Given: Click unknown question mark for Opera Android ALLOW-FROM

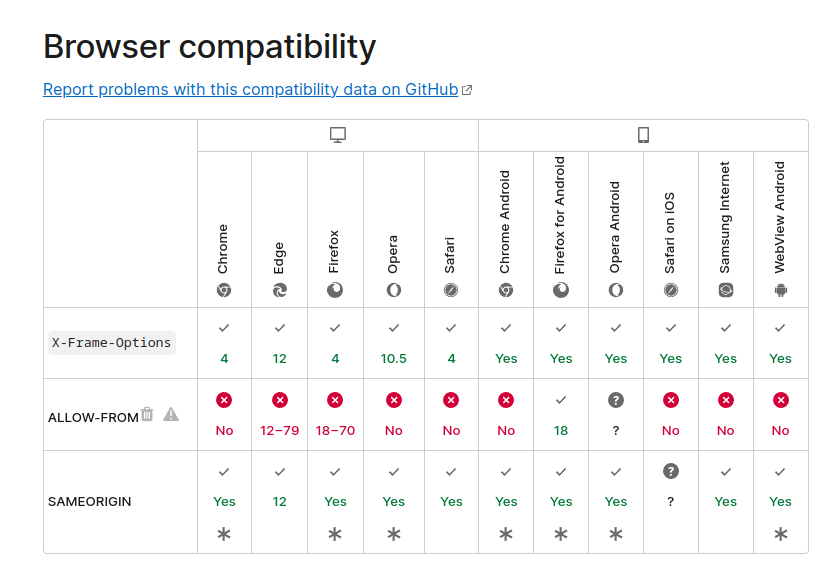Looking at the screenshot, I should pos(616,401).
